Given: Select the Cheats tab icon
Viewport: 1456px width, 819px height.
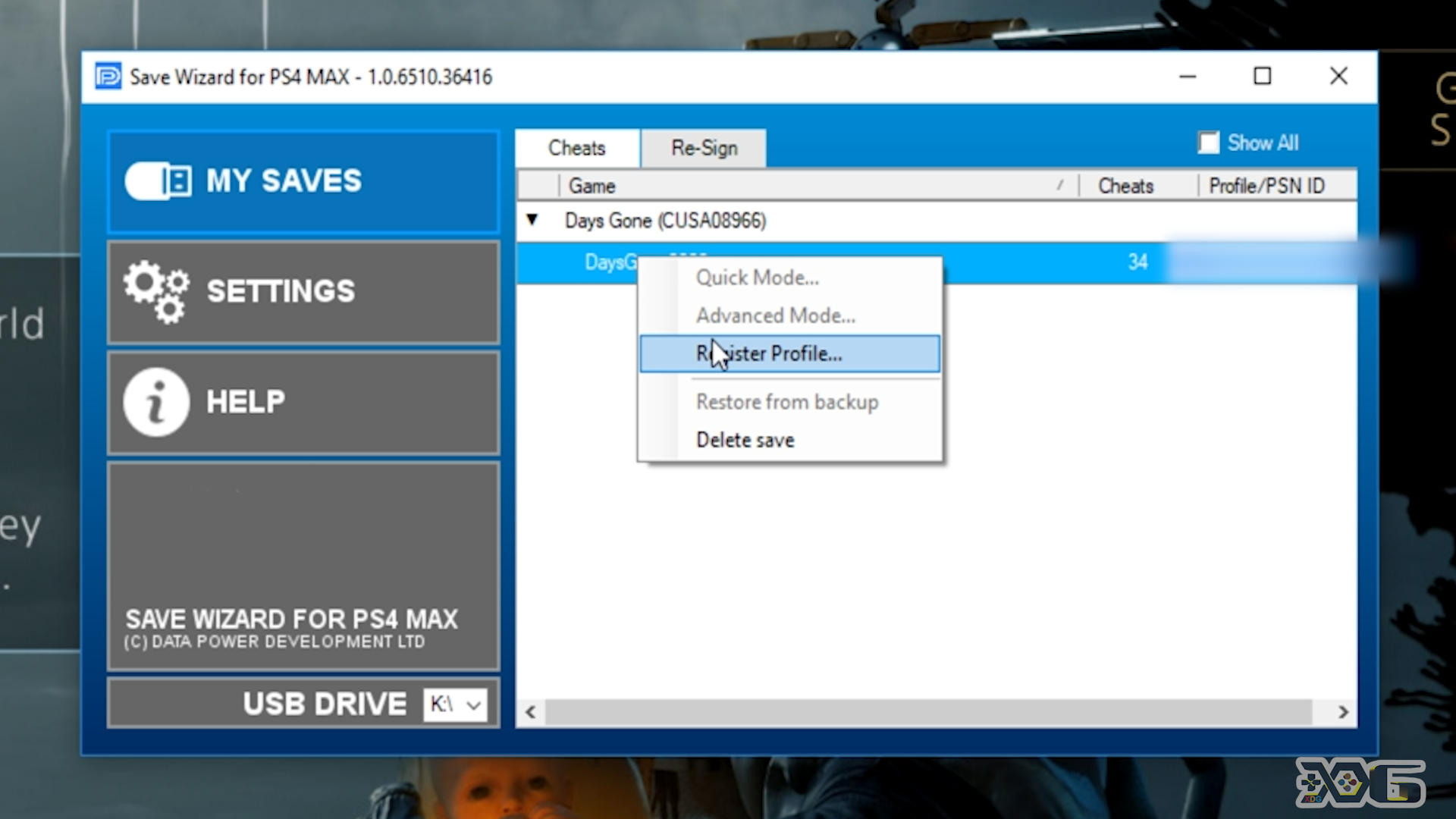Looking at the screenshot, I should coord(576,147).
